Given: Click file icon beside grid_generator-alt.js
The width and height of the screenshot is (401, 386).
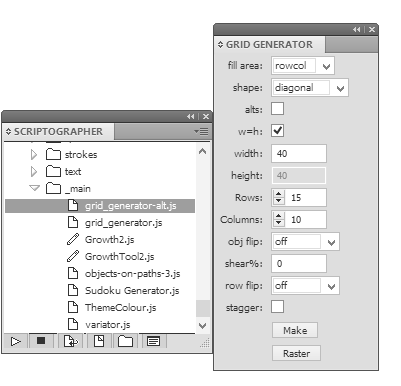Looking at the screenshot, I should pyautogui.click(x=73, y=205).
